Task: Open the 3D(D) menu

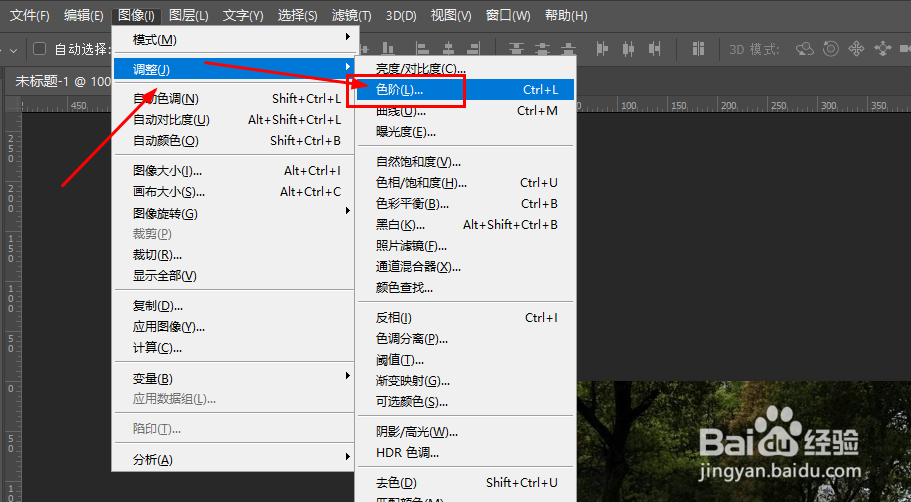Action: tap(401, 16)
